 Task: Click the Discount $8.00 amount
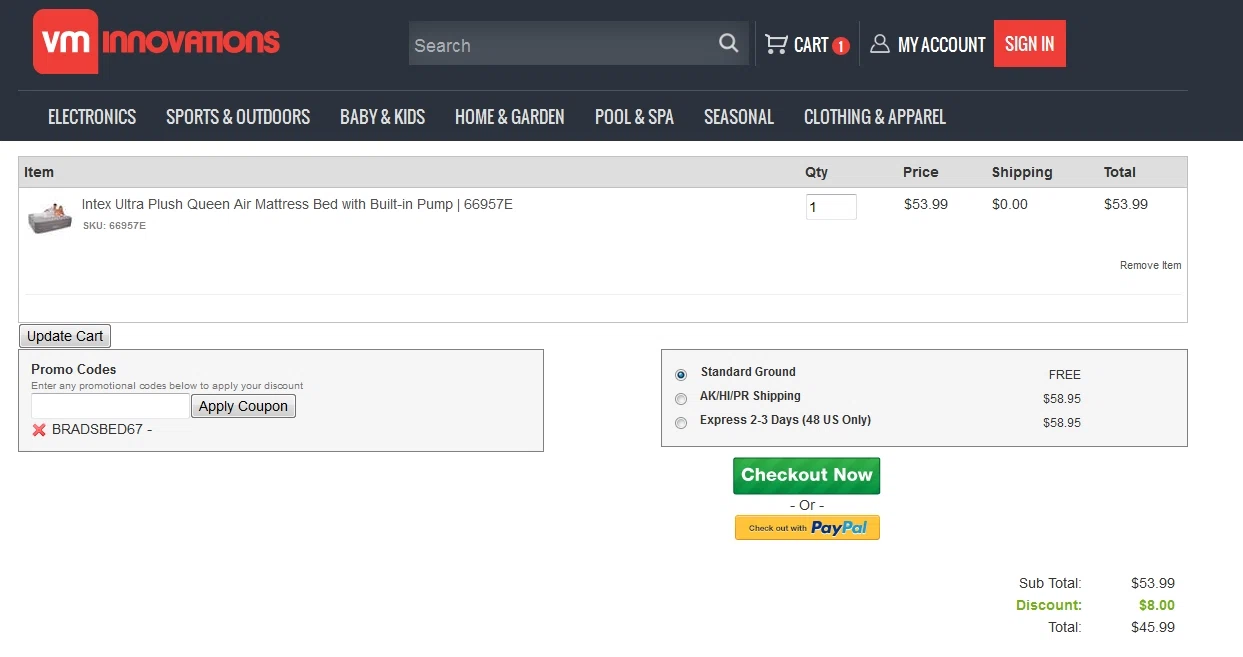click(1157, 605)
